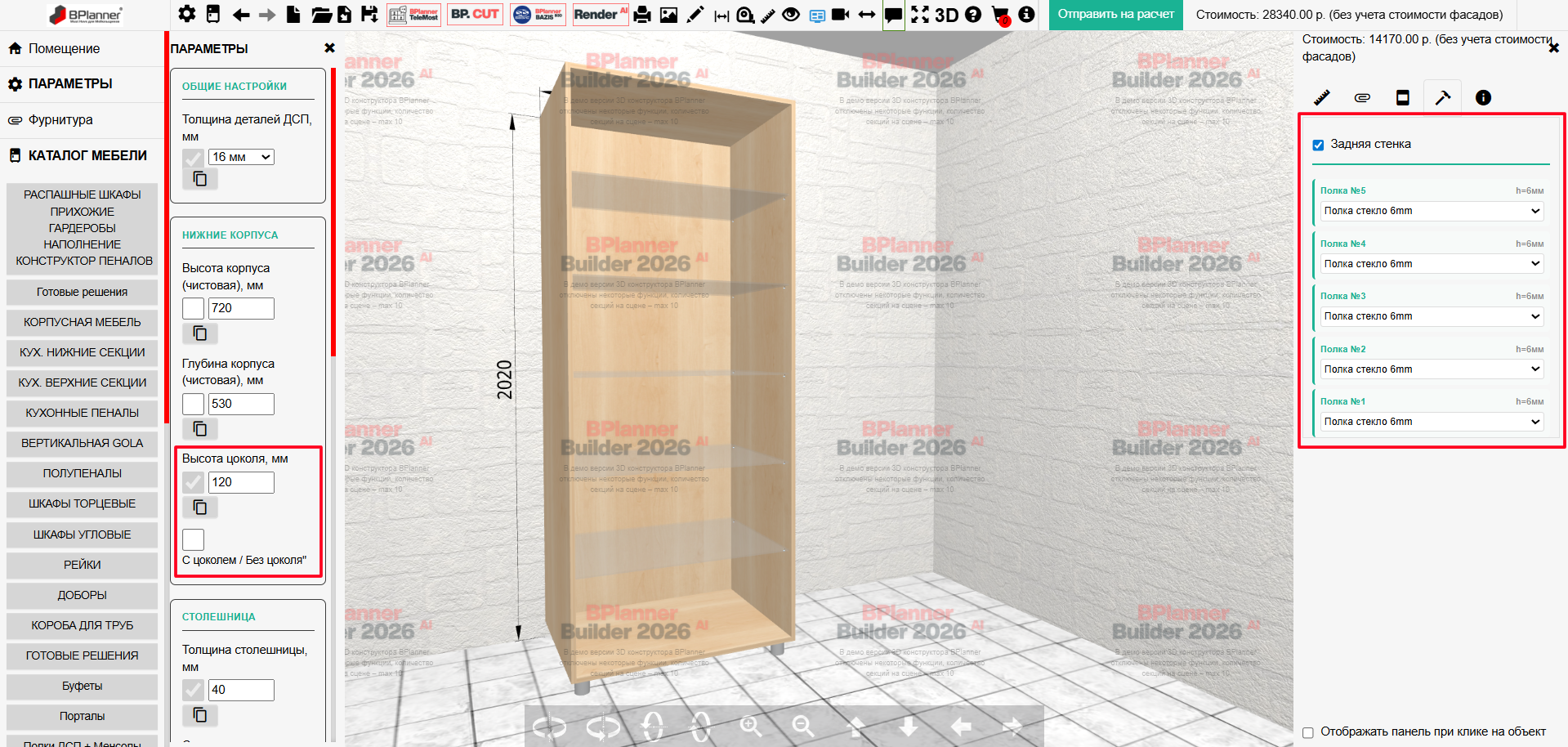Open the Толщина деталей ДСП 16 мм dropdown

pos(241,157)
